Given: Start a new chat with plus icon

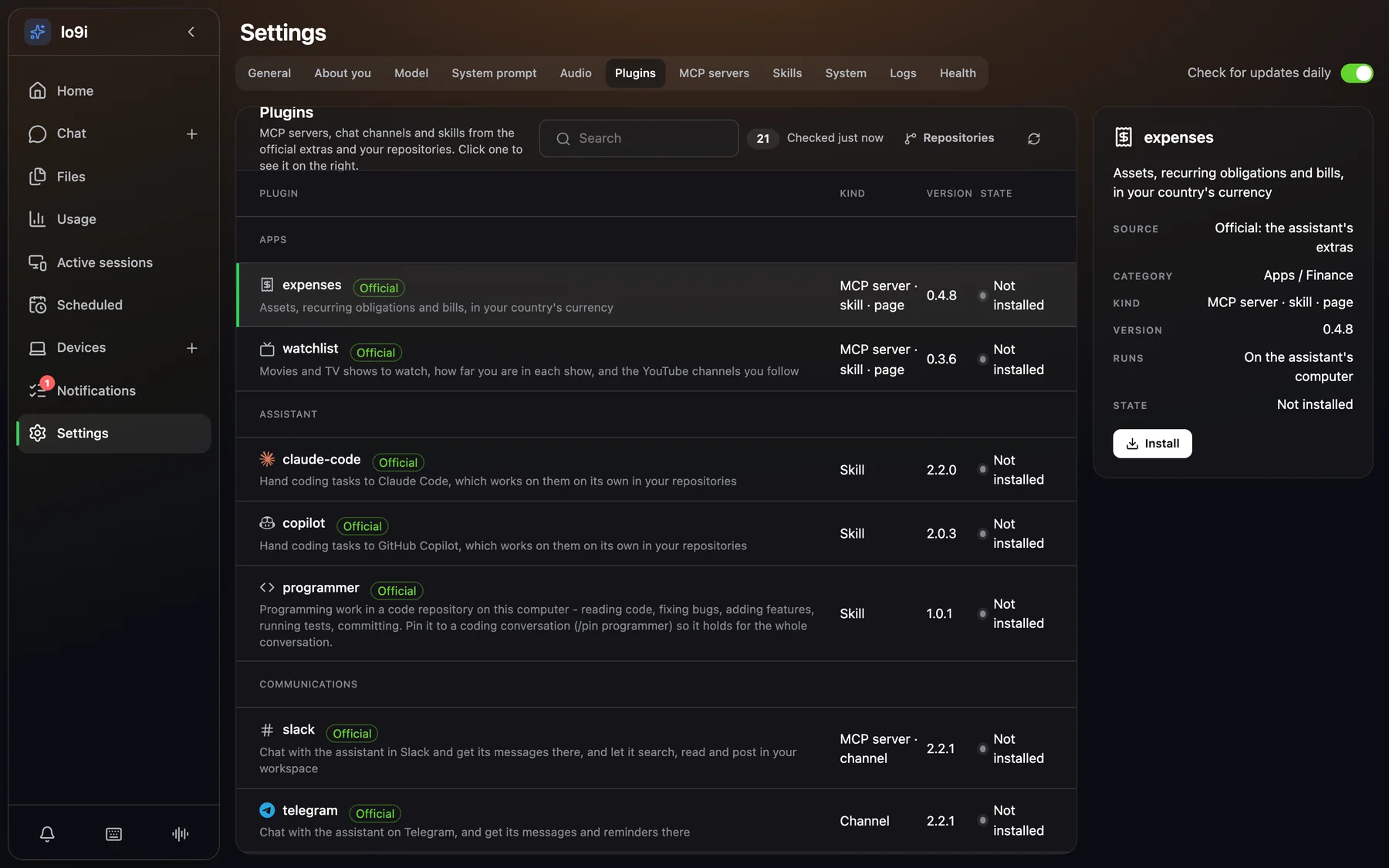Looking at the screenshot, I should pyautogui.click(x=192, y=134).
